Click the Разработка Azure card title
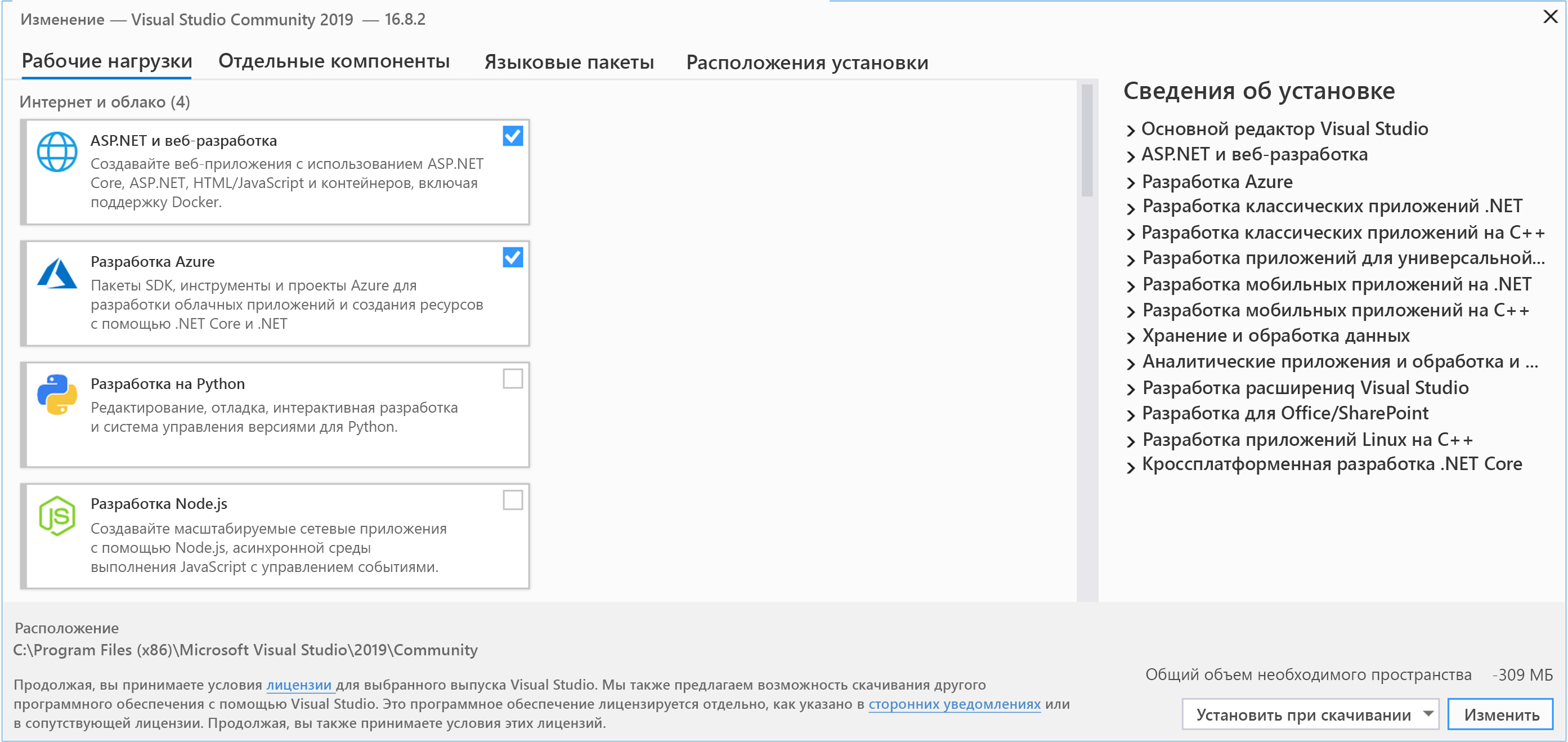The height and width of the screenshot is (742, 1568). tap(152, 262)
